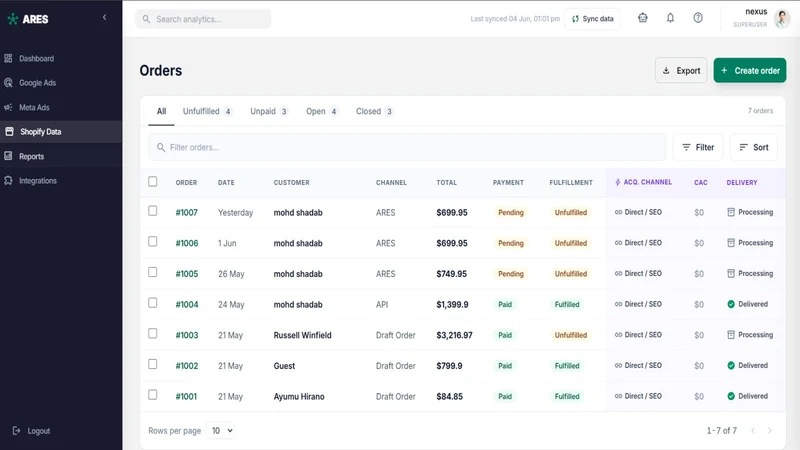Viewport: 800px width, 450px height.
Task: Click customer Russell Winfield
Action: (303, 335)
